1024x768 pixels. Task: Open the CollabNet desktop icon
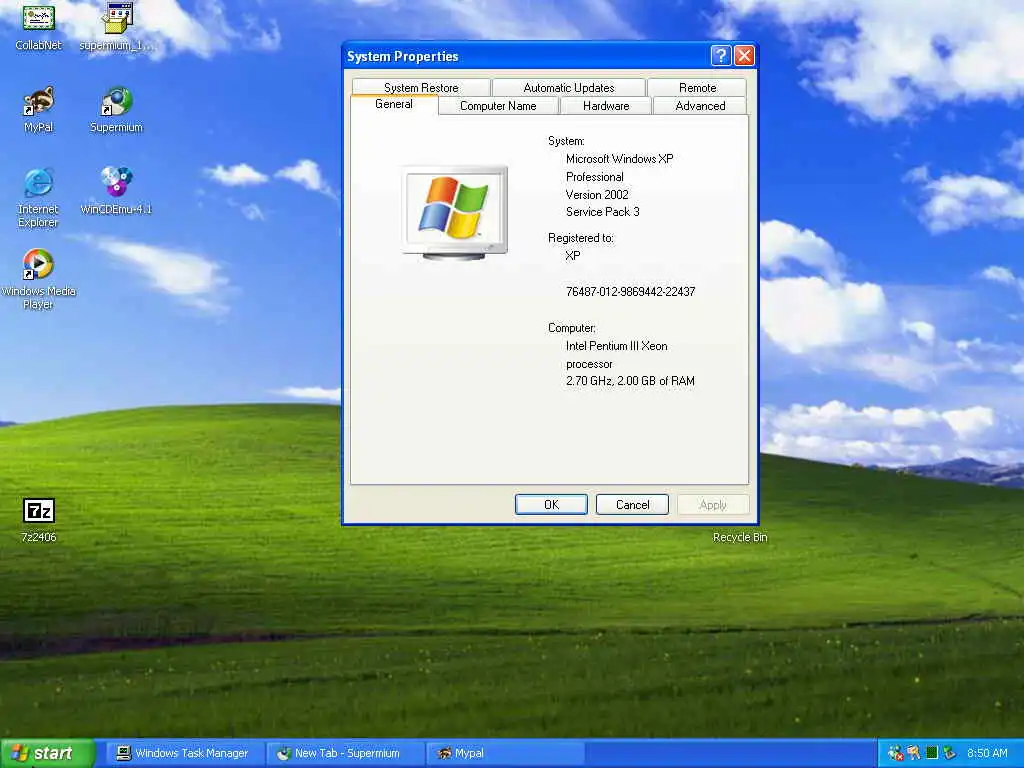pyautogui.click(x=39, y=26)
